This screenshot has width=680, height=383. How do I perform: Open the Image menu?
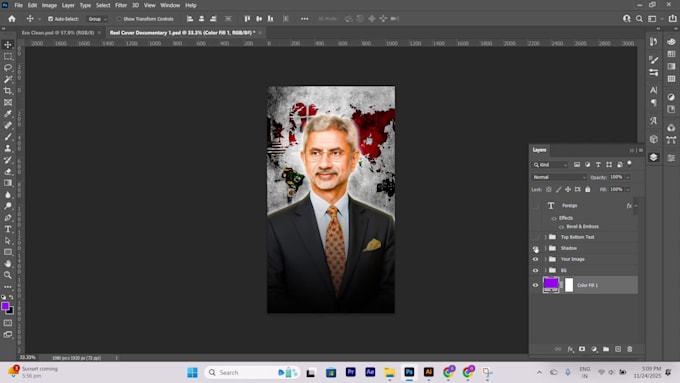[x=49, y=5]
